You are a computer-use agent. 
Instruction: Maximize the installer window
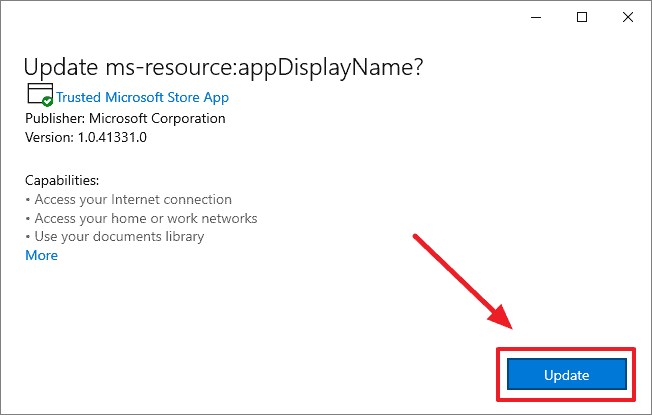(582, 17)
